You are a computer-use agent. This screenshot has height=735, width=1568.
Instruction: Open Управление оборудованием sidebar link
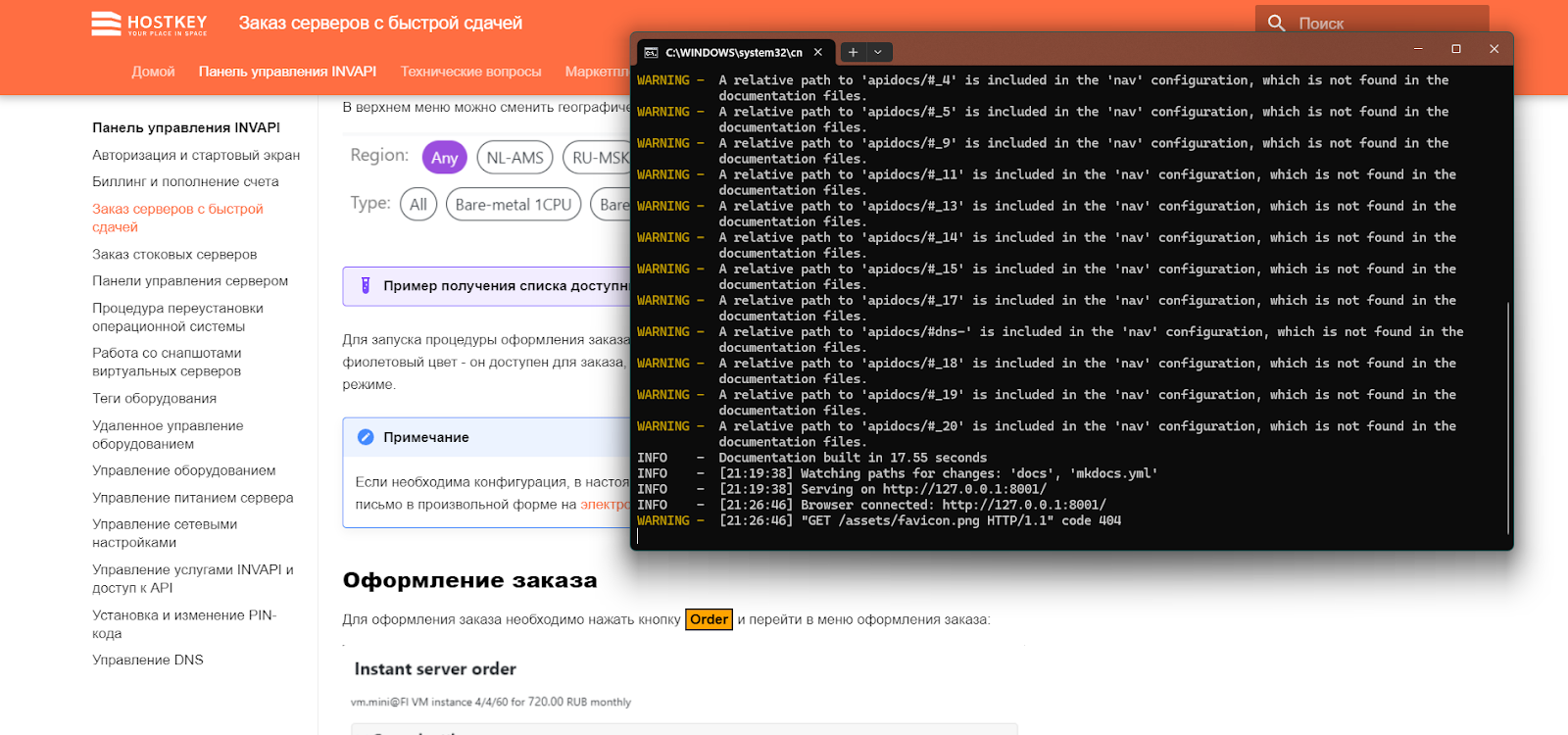tap(183, 470)
